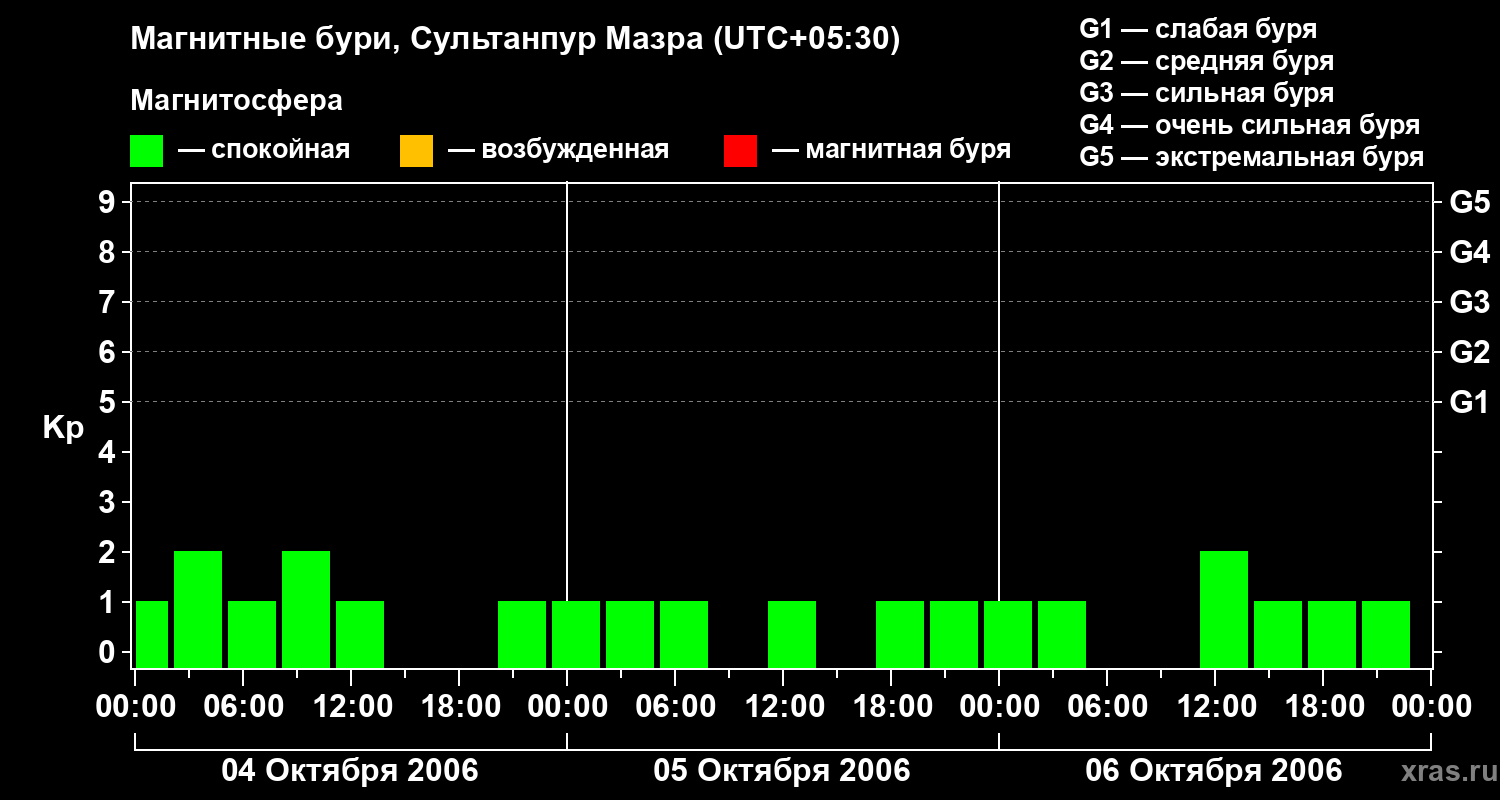Click the '12:00' tick label for 04 Октября
This screenshot has width=1500, height=800.
coord(351,706)
